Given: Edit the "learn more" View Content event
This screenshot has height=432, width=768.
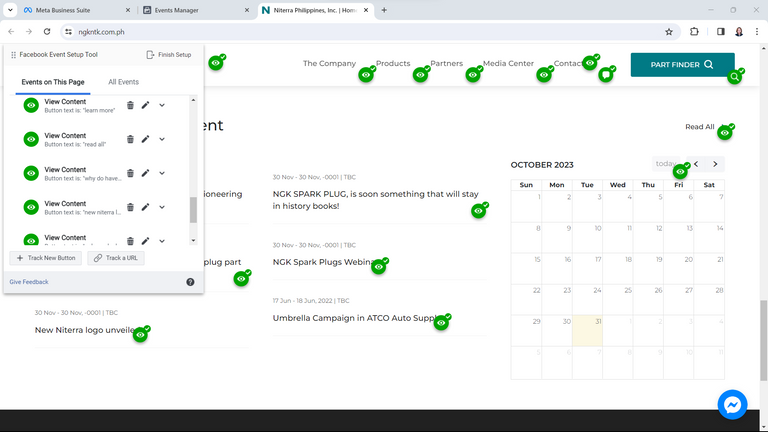Looking at the screenshot, I should tap(145, 105).
